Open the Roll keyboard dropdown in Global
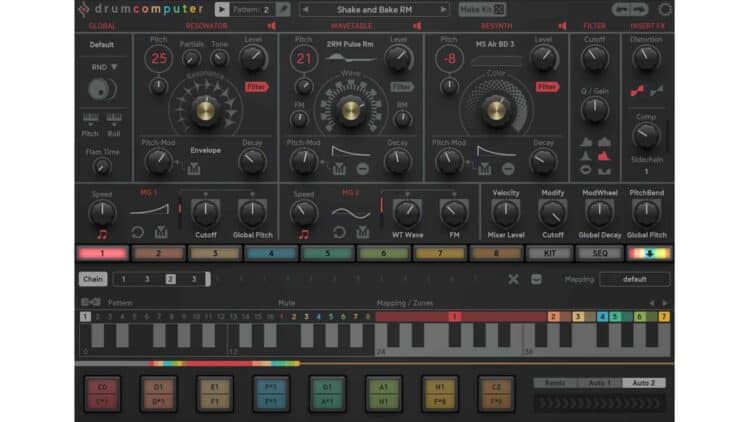750x422 pixels. 114,118
